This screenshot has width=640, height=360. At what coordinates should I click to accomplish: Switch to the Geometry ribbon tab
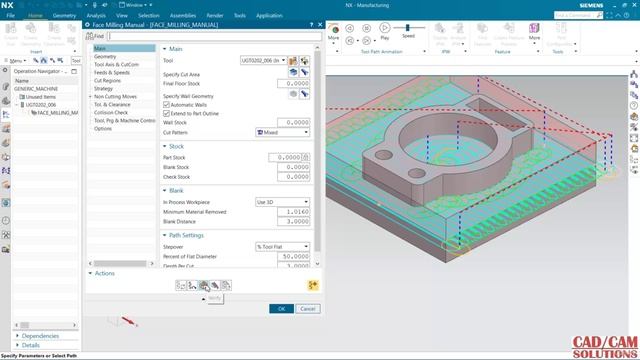coord(64,16)
